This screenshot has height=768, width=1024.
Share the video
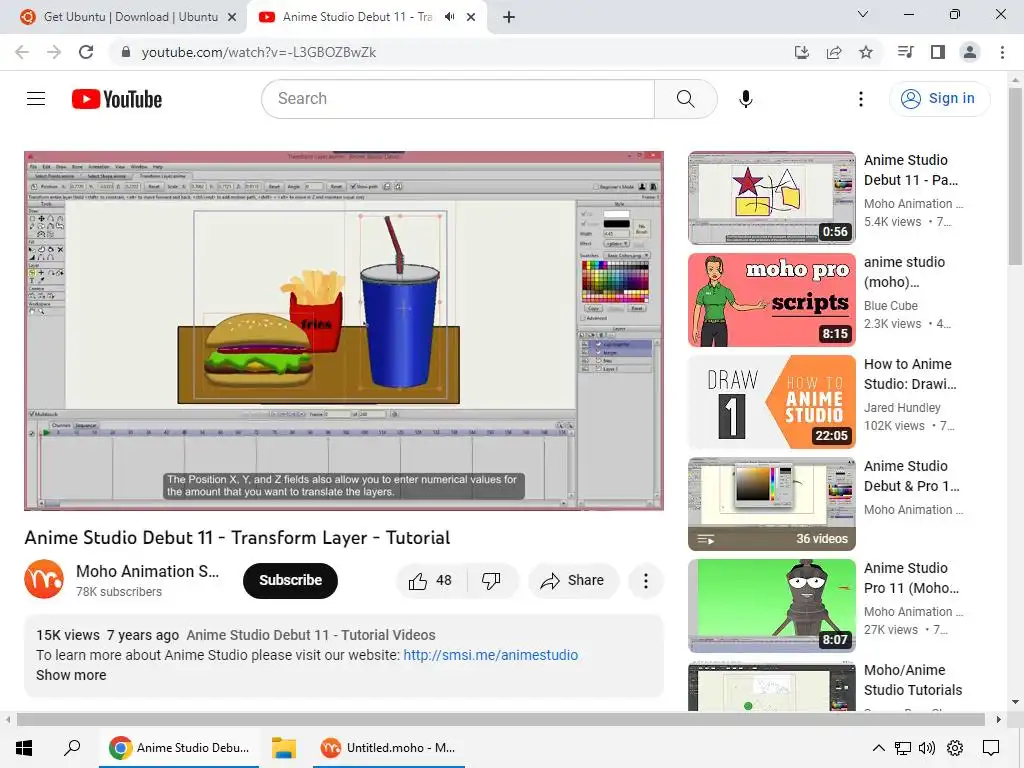[x=573, y=581]
